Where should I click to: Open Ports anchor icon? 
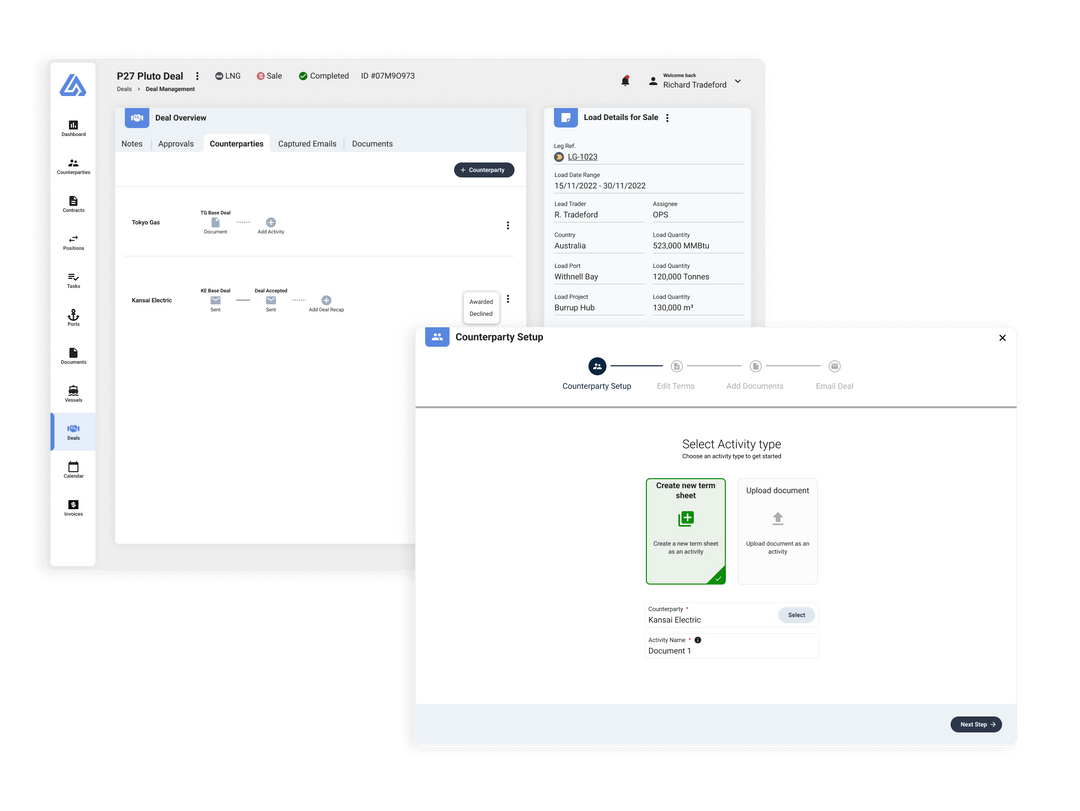pyautogui.click(x=73, y=318)
